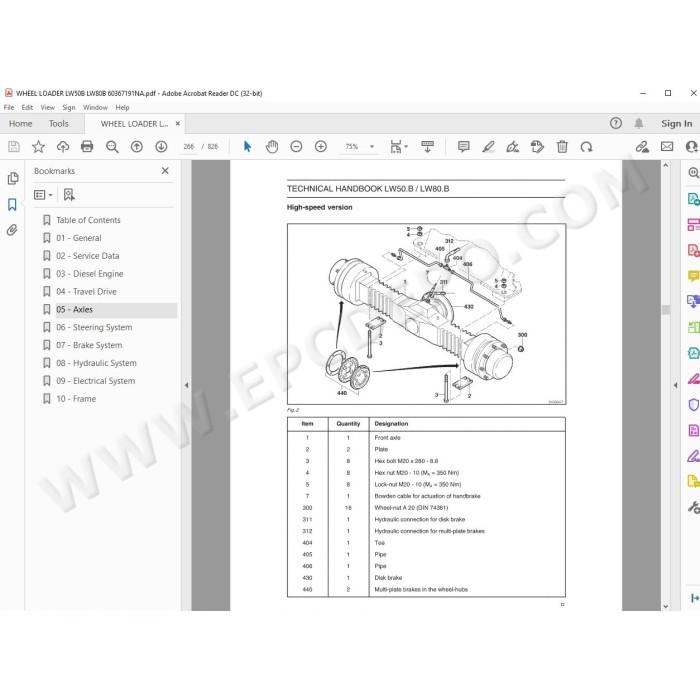Switch to the Tools tab
700x700 pixels.
(58, 124)
